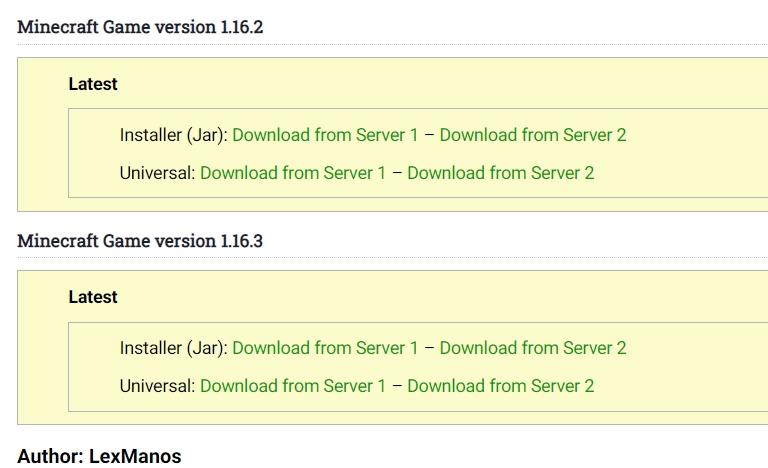The width and height of the screenshot is (768, 468).
Task: Click the dash between 1.16.3 Universal server links
Action: (x=397, y=386)
